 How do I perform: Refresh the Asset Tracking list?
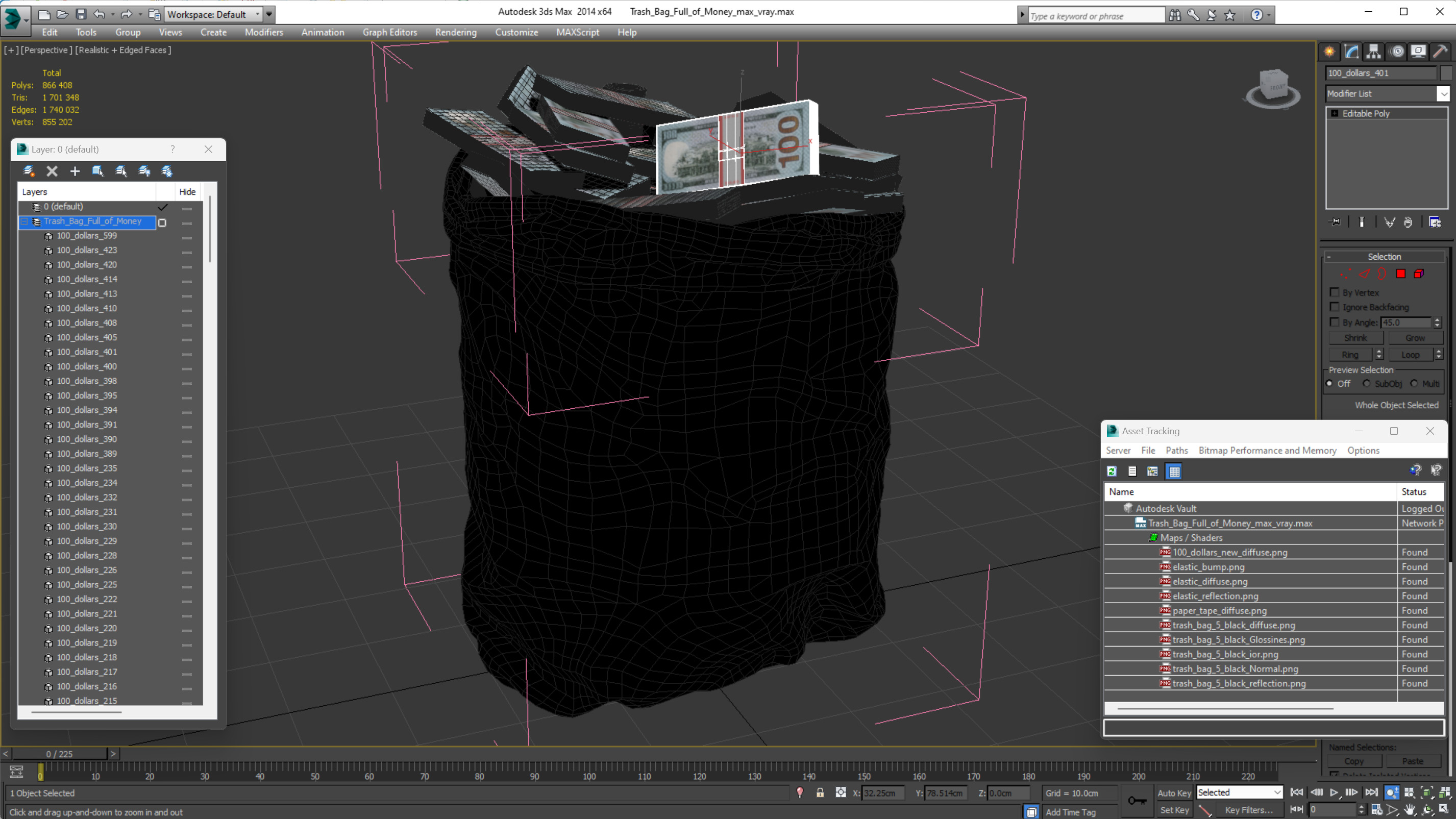point(1112,471)
